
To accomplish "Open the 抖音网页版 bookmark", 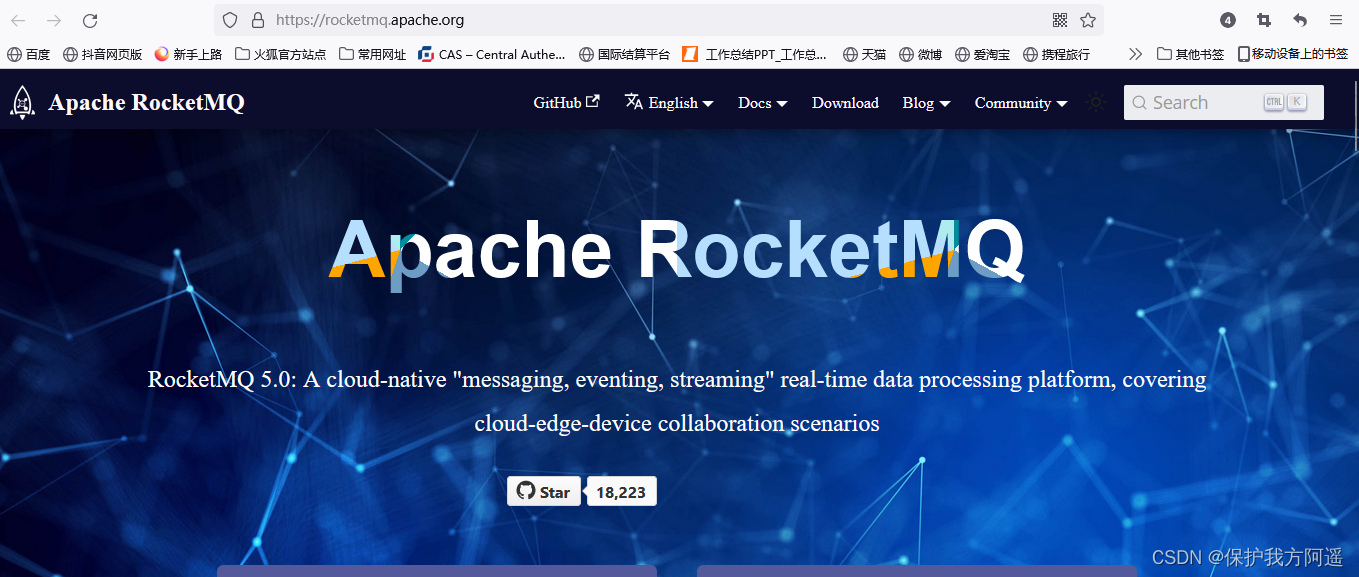I will click(x=103, y=54).
